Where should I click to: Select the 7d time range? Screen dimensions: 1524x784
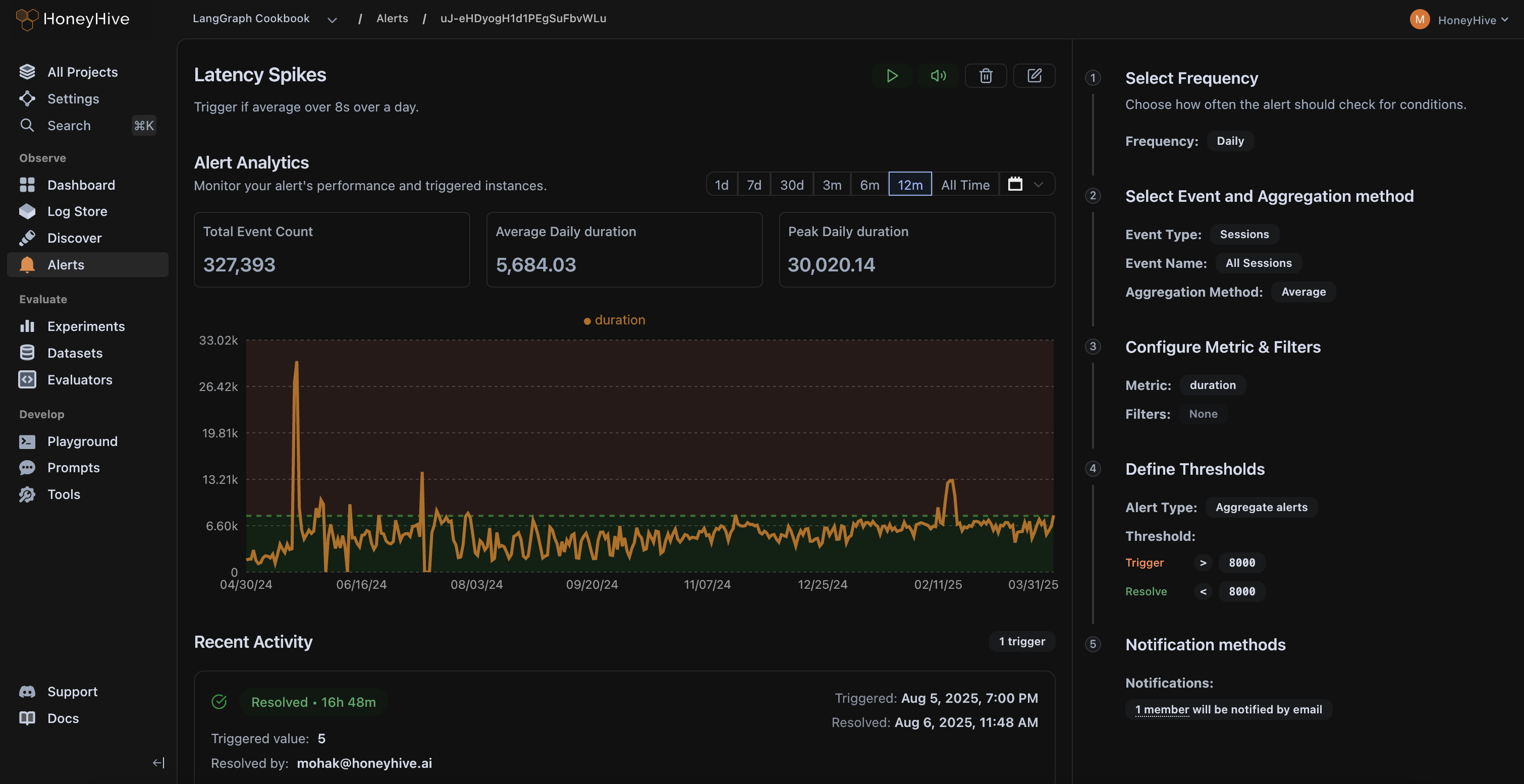pyautogui.click(x=754, y=185)
